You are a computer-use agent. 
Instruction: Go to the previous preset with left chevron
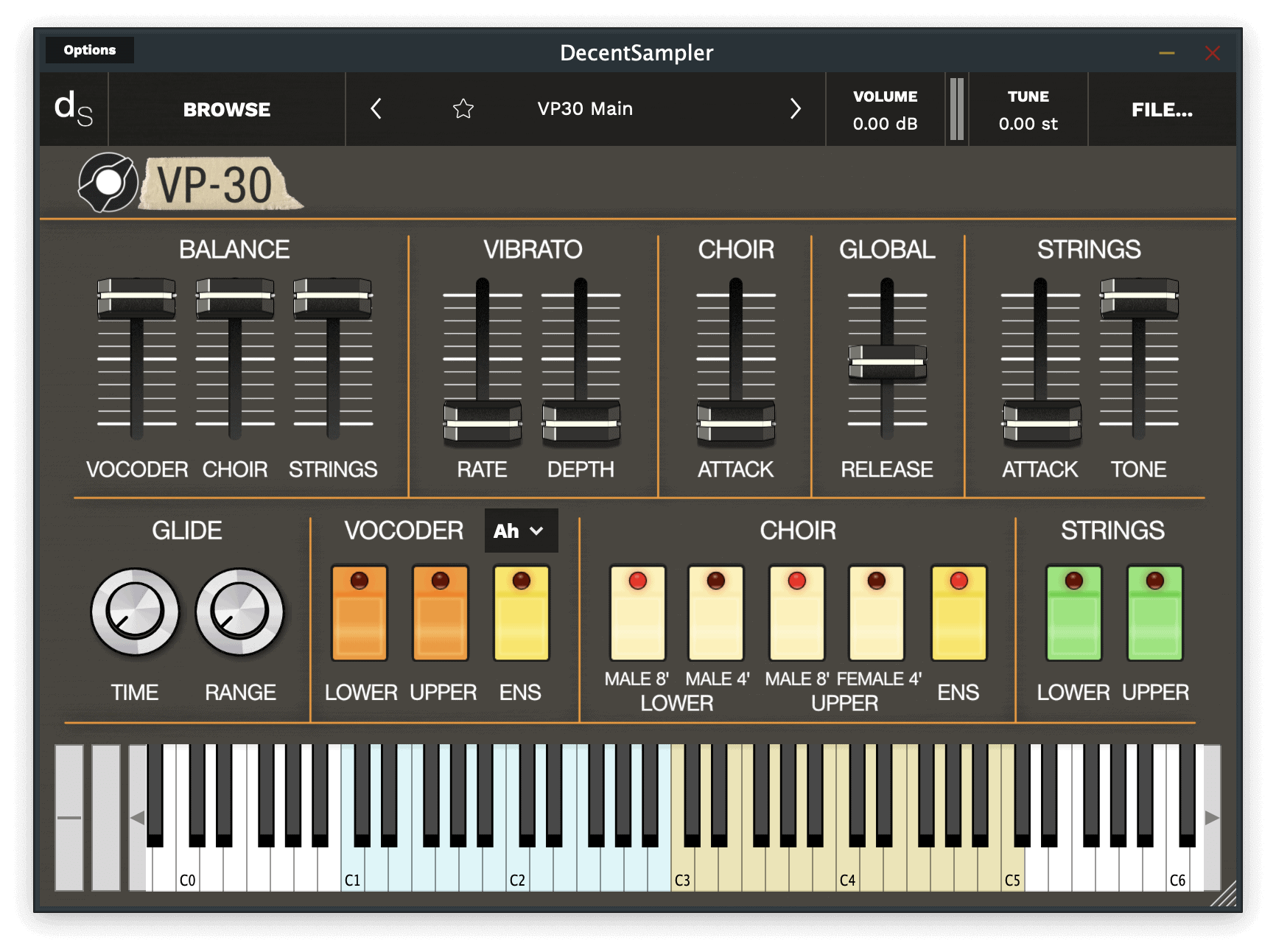[376, 109]
